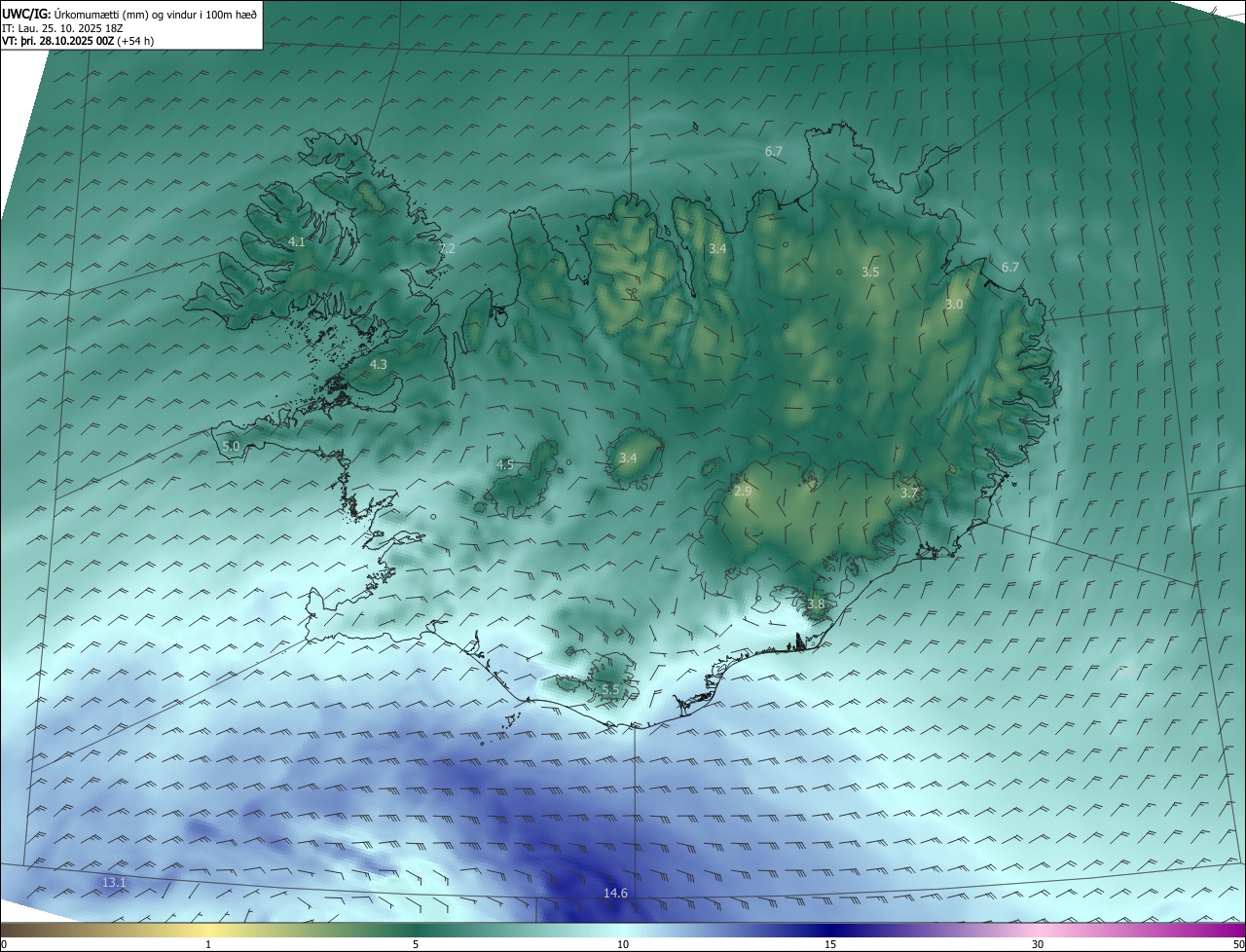Select the 4.1 label in the Westfjords
Image resolution: width=1246 pixels, height=952 pixels.
click(x=297, y=241)
